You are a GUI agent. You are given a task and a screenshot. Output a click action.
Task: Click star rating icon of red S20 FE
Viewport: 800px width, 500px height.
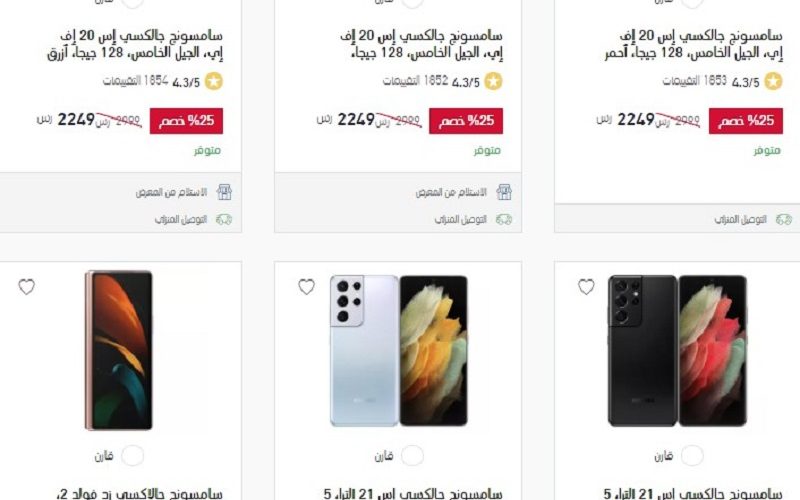[x=773, y=81]
